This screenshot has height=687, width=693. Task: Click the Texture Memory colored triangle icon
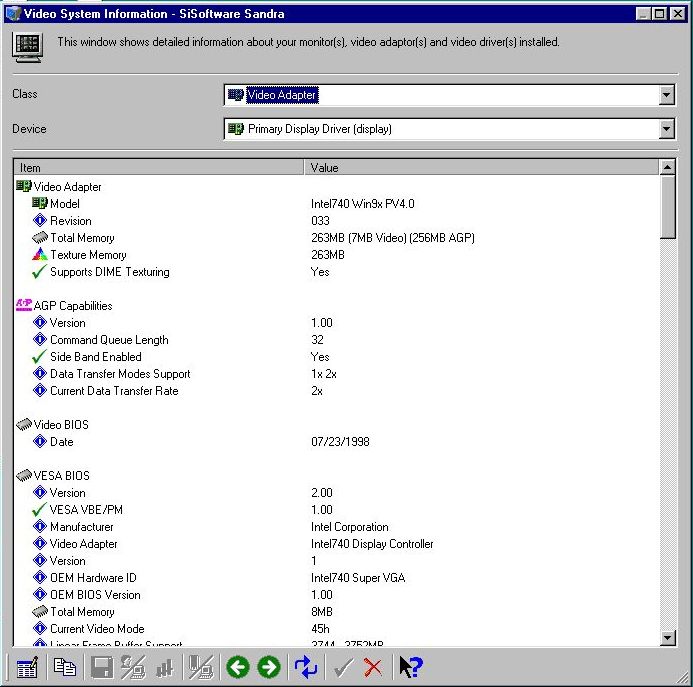click(x=40, y=254)
